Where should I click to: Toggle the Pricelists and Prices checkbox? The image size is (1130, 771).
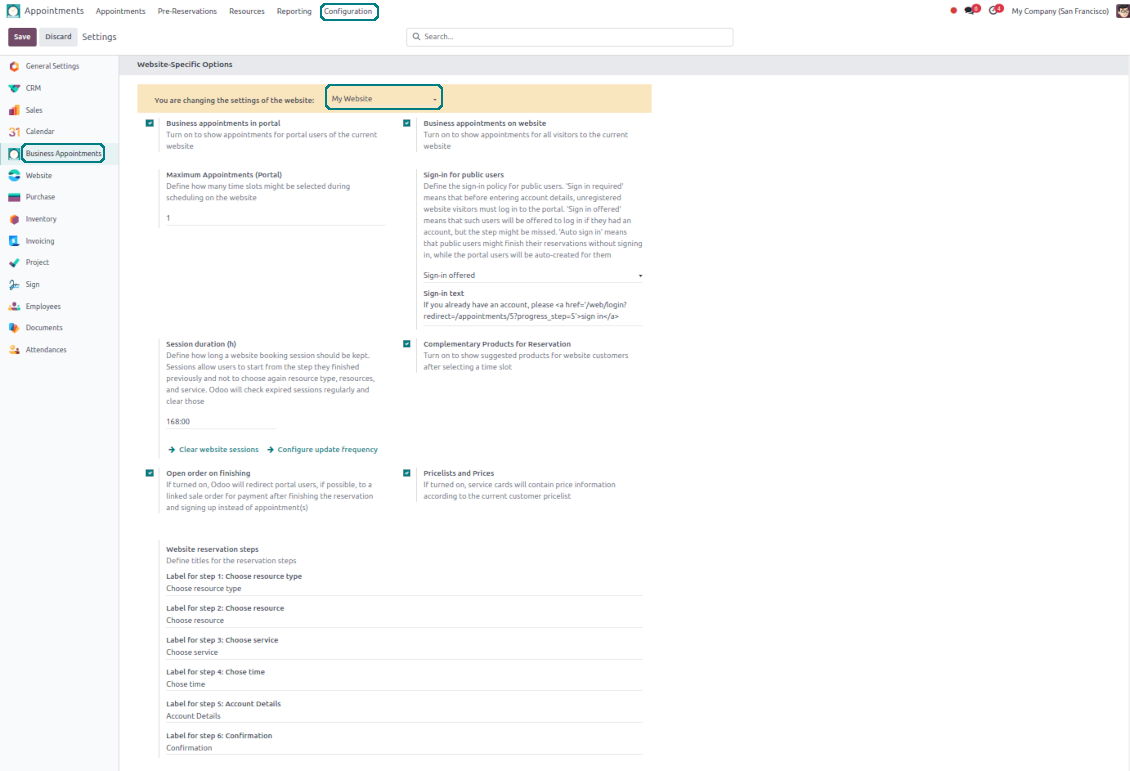(407, 473)
